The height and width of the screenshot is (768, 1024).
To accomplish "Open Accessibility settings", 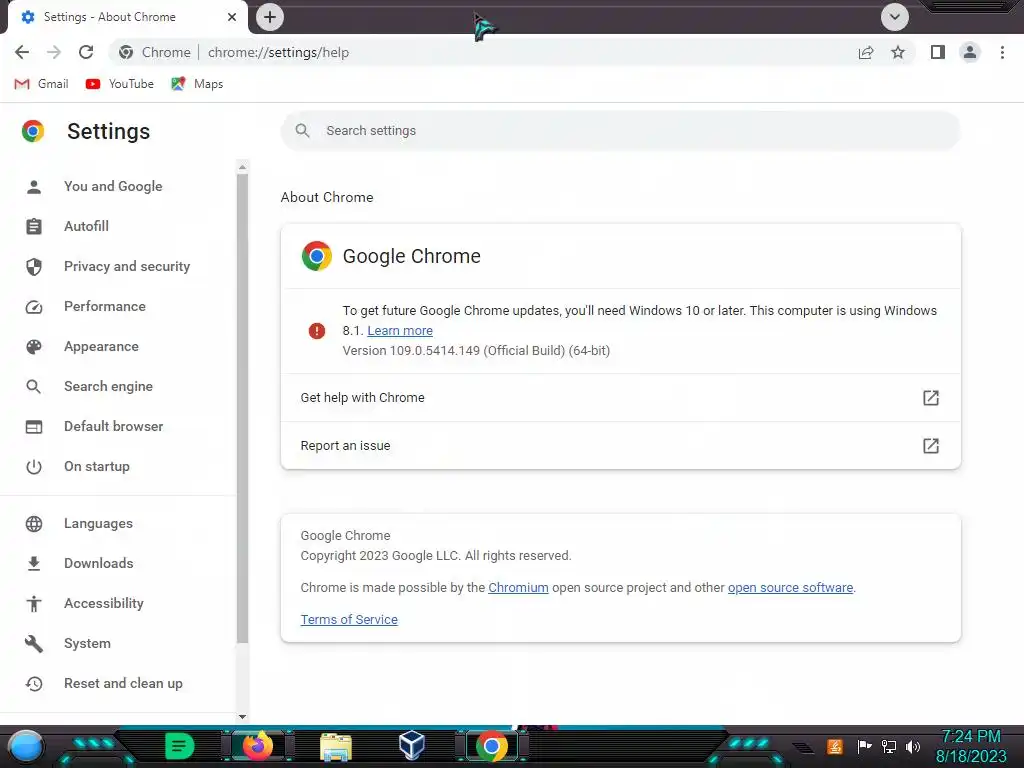I will point(103,603).
